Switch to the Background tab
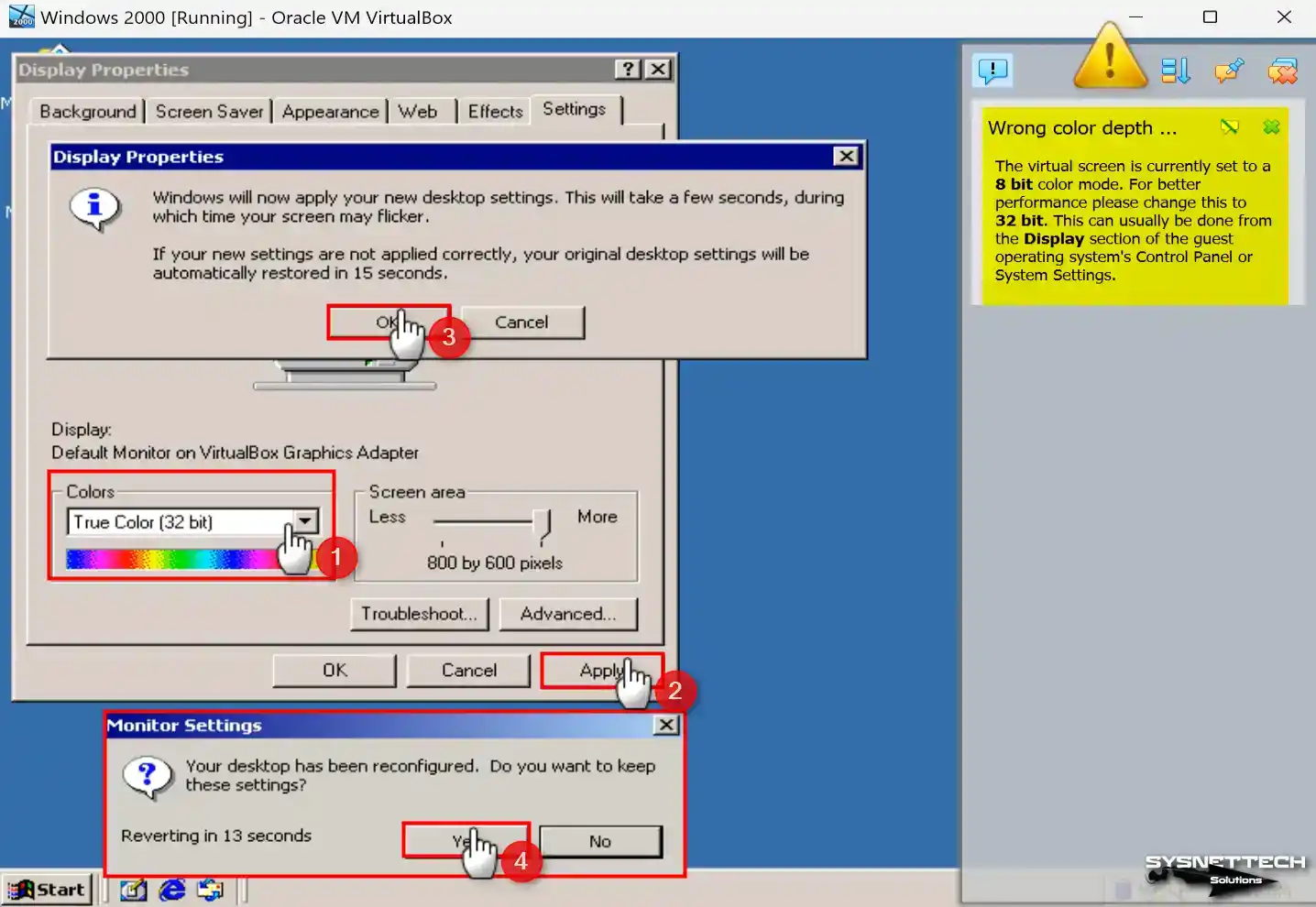1316x907 pixels. 88,111
